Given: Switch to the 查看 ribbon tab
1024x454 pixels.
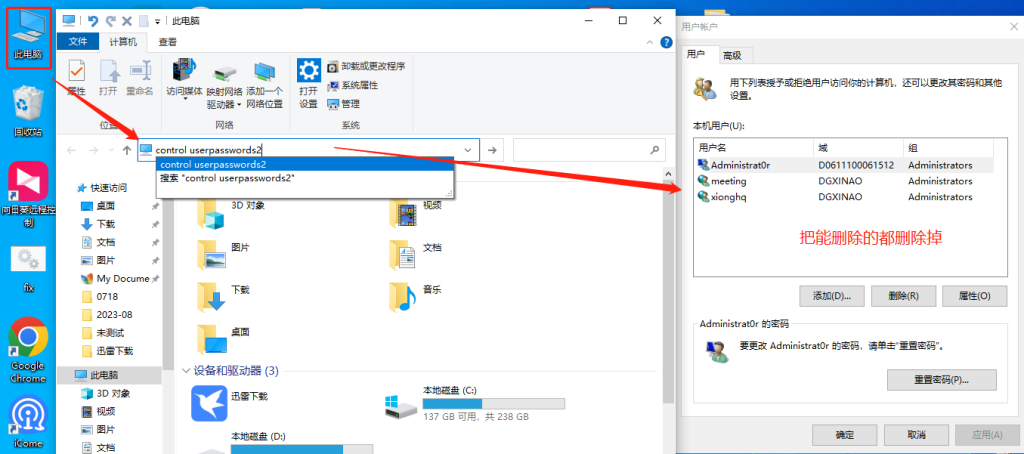Looking at the screenshot, I should point(168,42).
